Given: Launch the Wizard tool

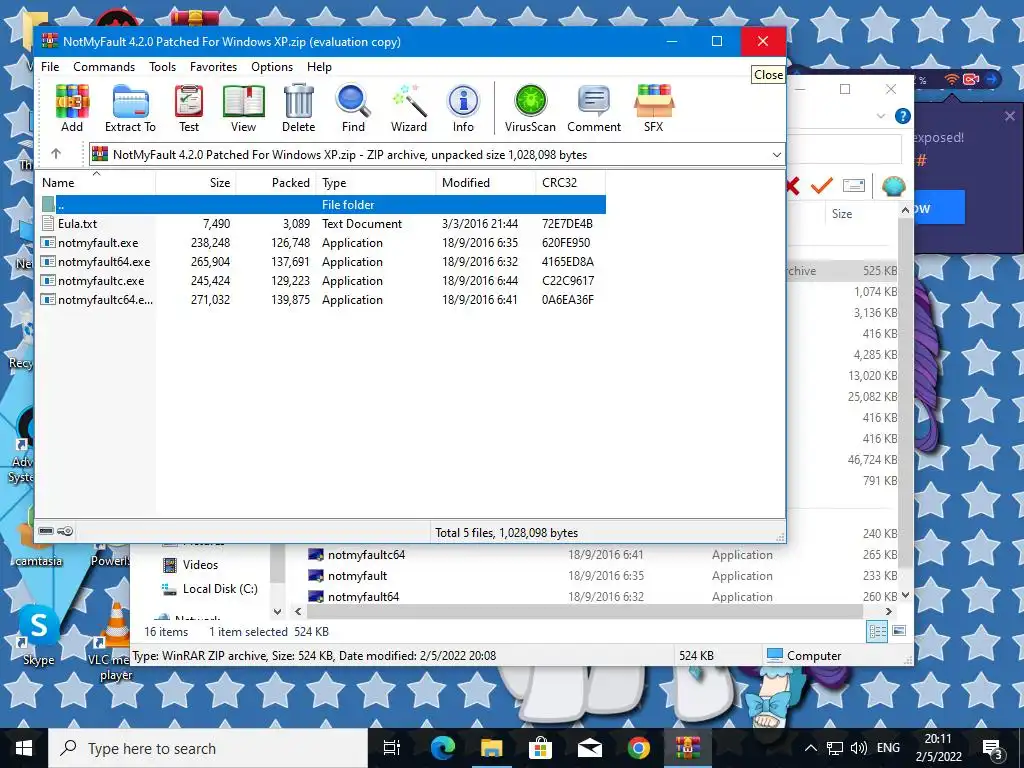Looking at the screenshot, I should pos(409,108).
